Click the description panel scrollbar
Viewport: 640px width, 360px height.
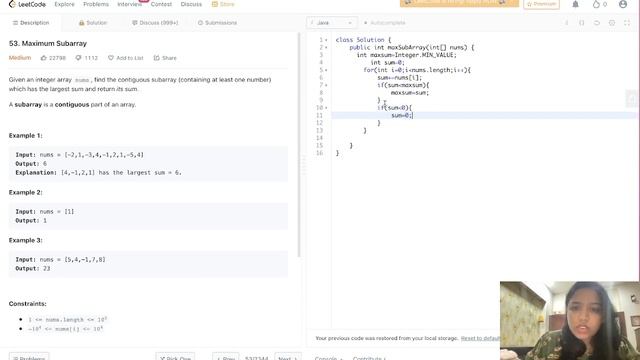[x=299, y=145]
